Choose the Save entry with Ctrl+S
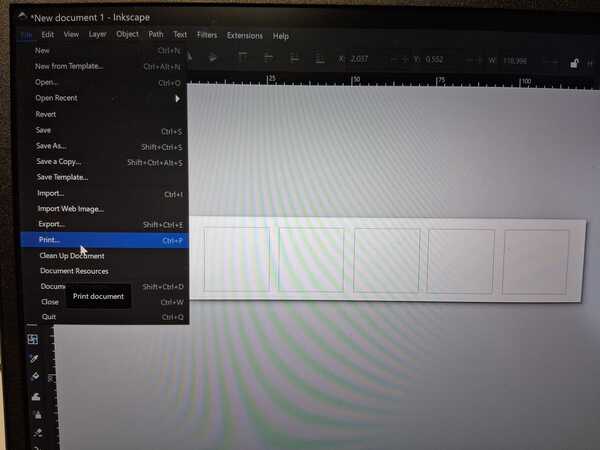Image resolution: width=600 pixels, height=450 pixels. coord(104,130)
